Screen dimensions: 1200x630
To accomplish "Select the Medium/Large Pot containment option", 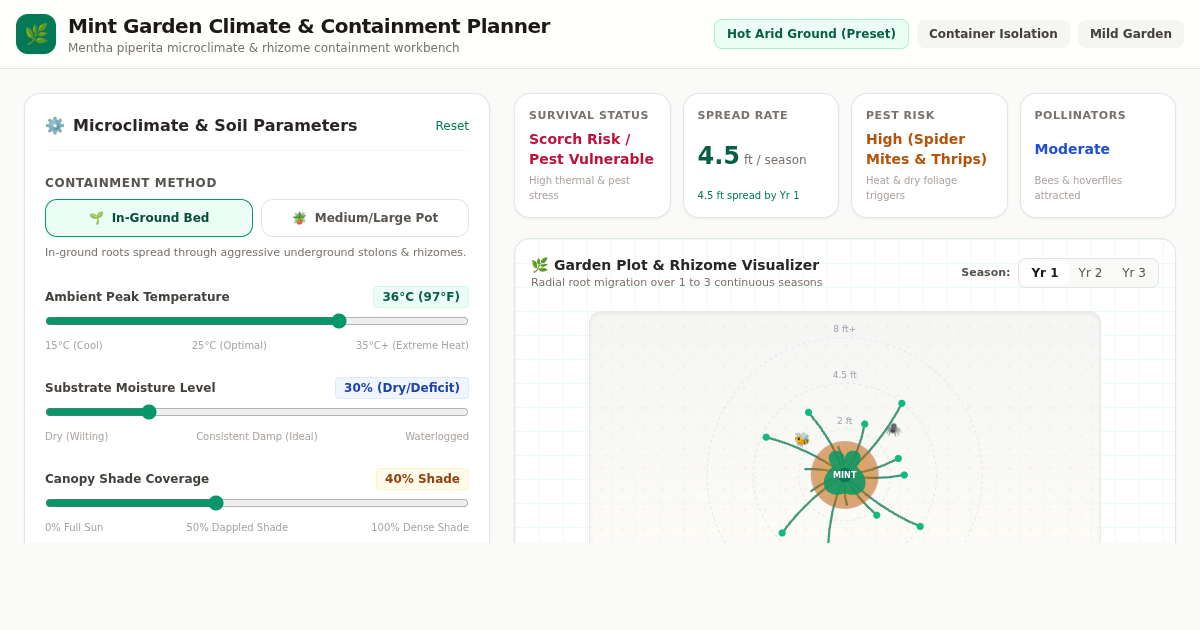I will [365, 218].
